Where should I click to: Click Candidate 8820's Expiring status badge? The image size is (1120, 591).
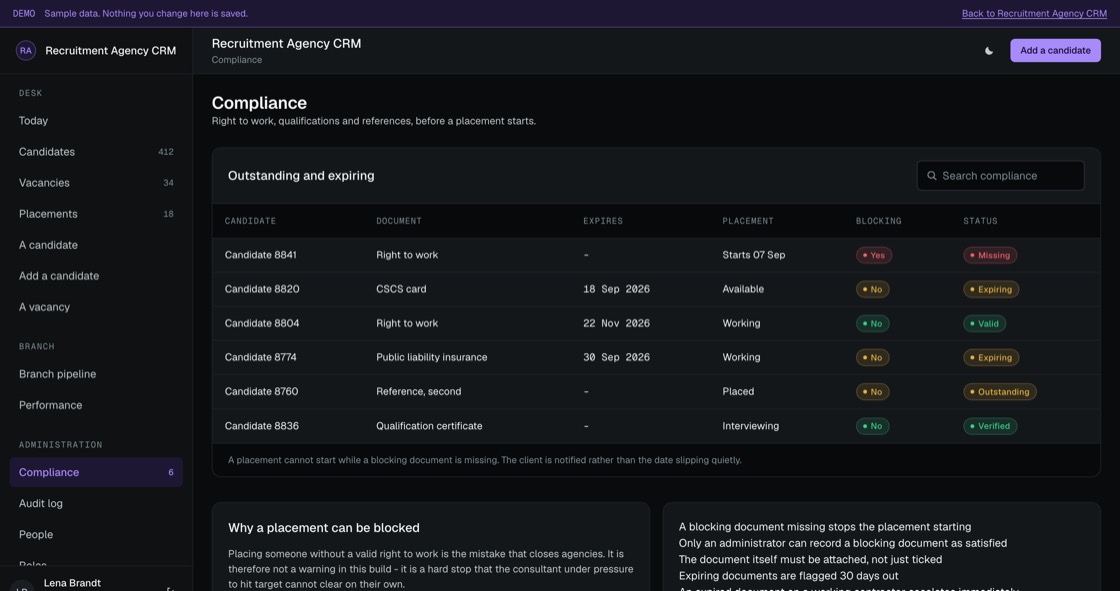tap(991, 289)
